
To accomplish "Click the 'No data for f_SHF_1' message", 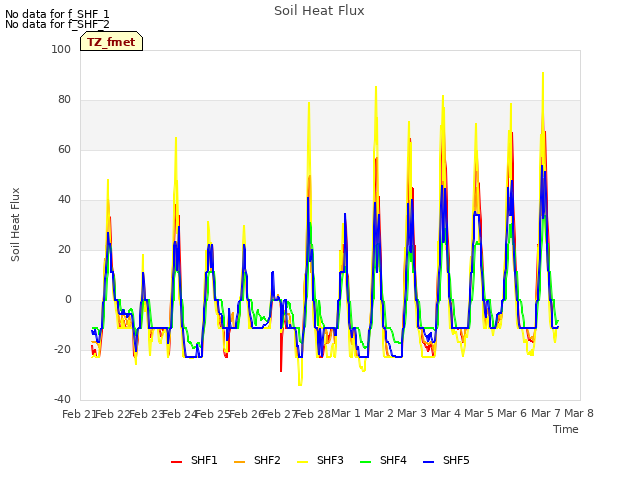I will pyautogui.click(x=57, y=14).
